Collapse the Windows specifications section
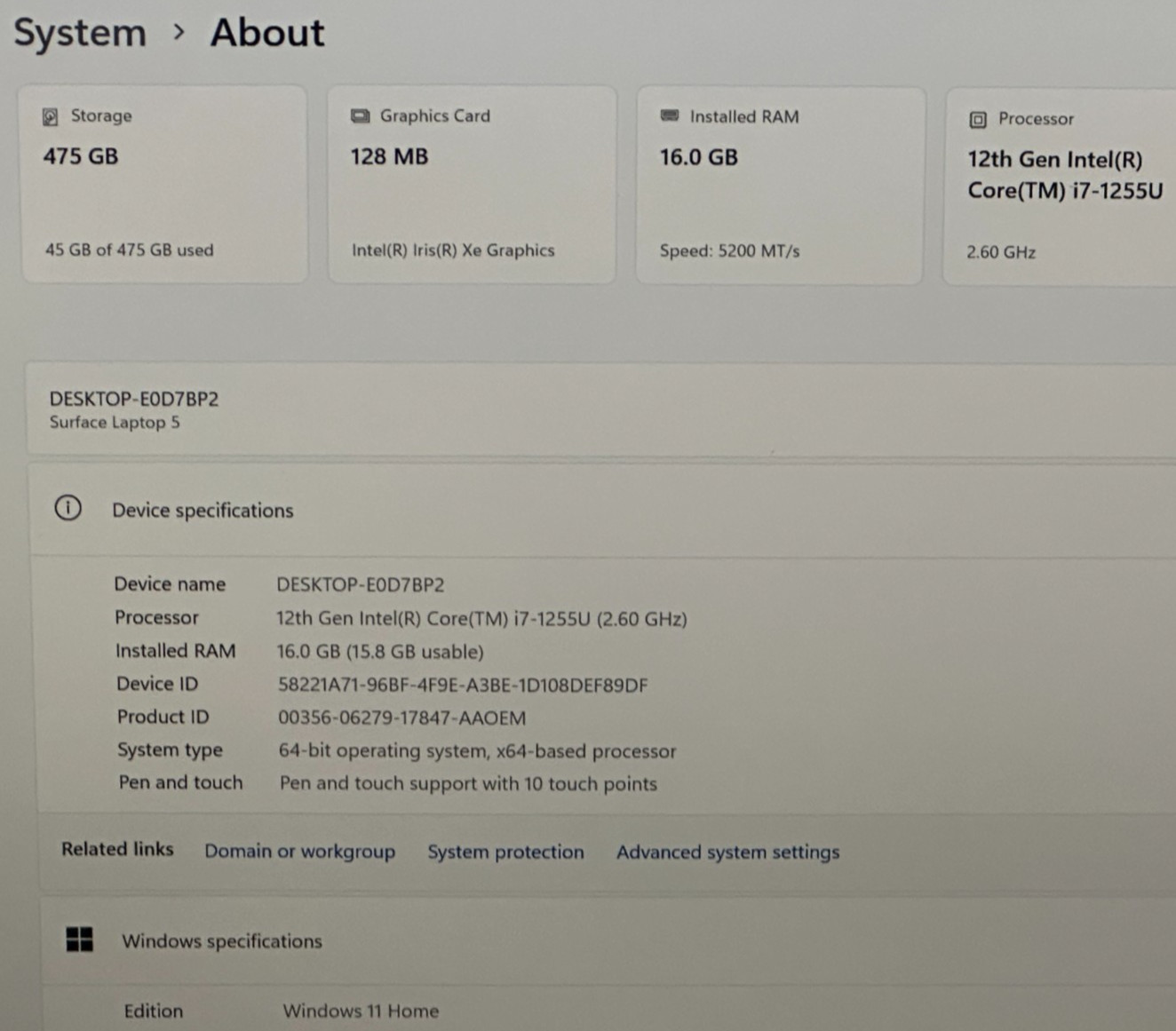Image resolution: width=1176 pixels, height=1031 pixels. click(x=608, y=940)
